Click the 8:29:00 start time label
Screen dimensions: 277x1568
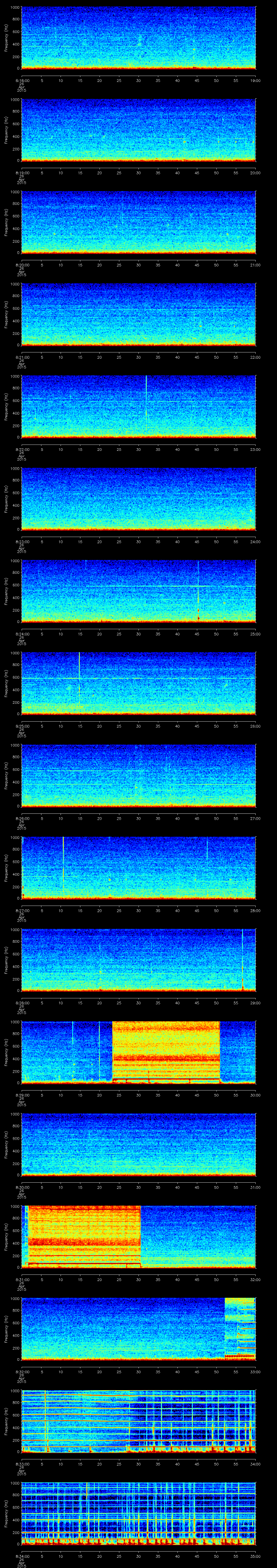click(22, 1095)
